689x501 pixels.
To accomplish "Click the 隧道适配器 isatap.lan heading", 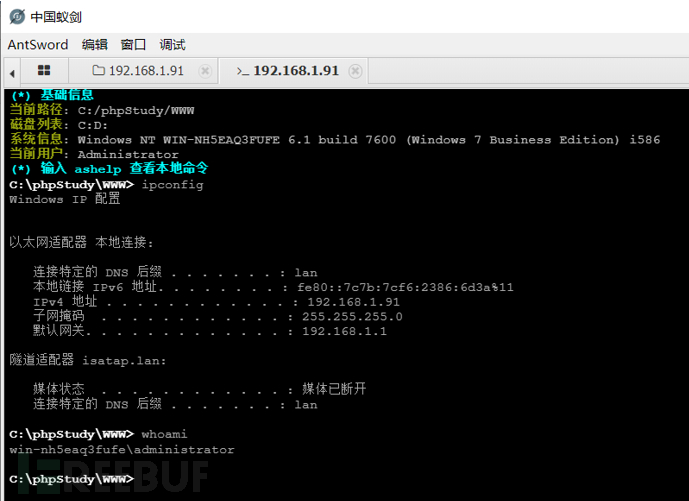I will pos(87,360).
